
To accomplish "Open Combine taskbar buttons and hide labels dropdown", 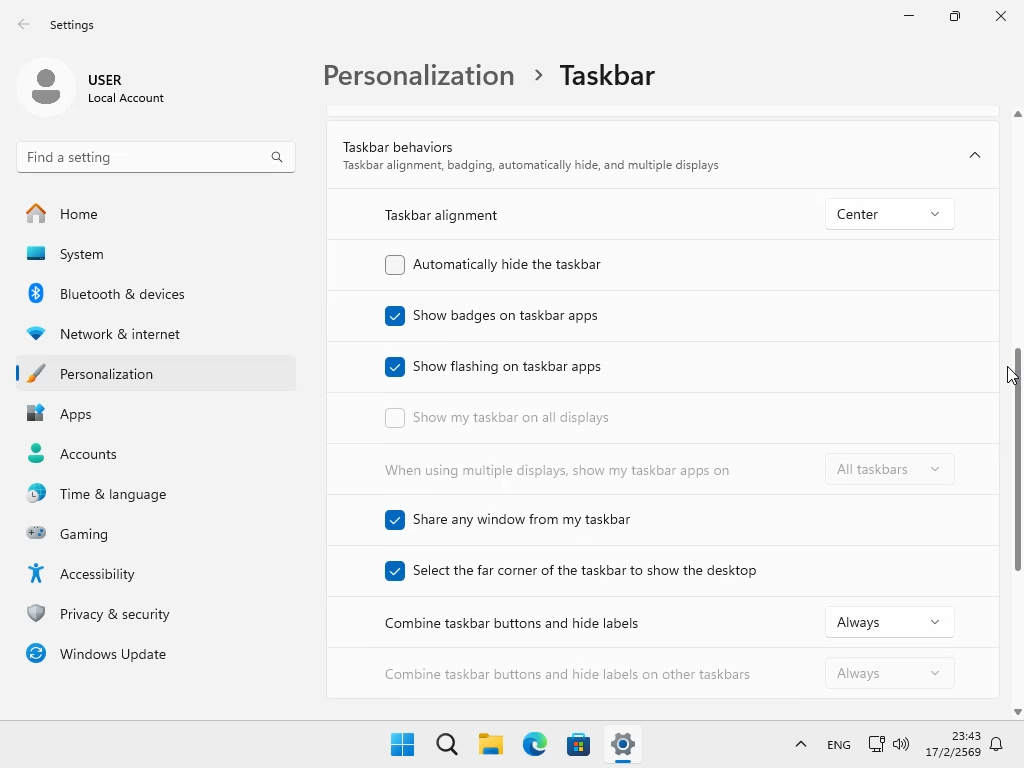I will tap(889, 622).
